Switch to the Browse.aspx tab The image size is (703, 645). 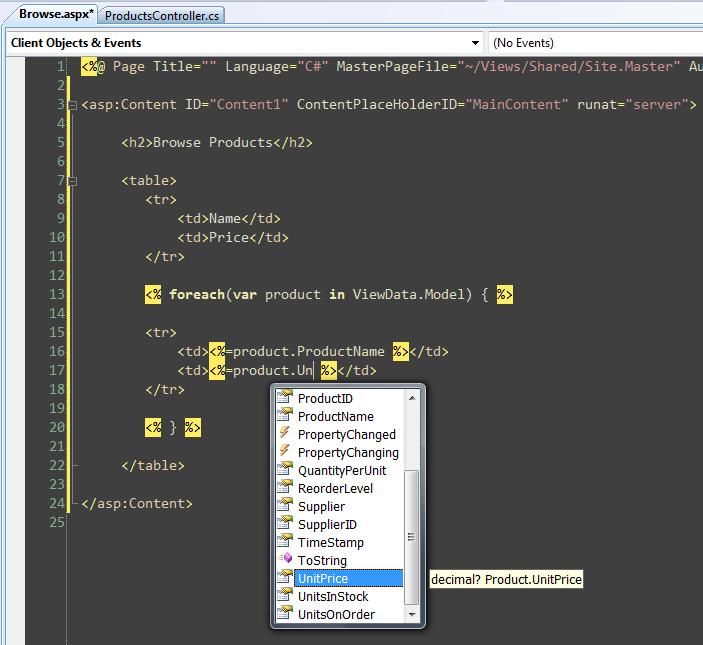coord(56,14)
